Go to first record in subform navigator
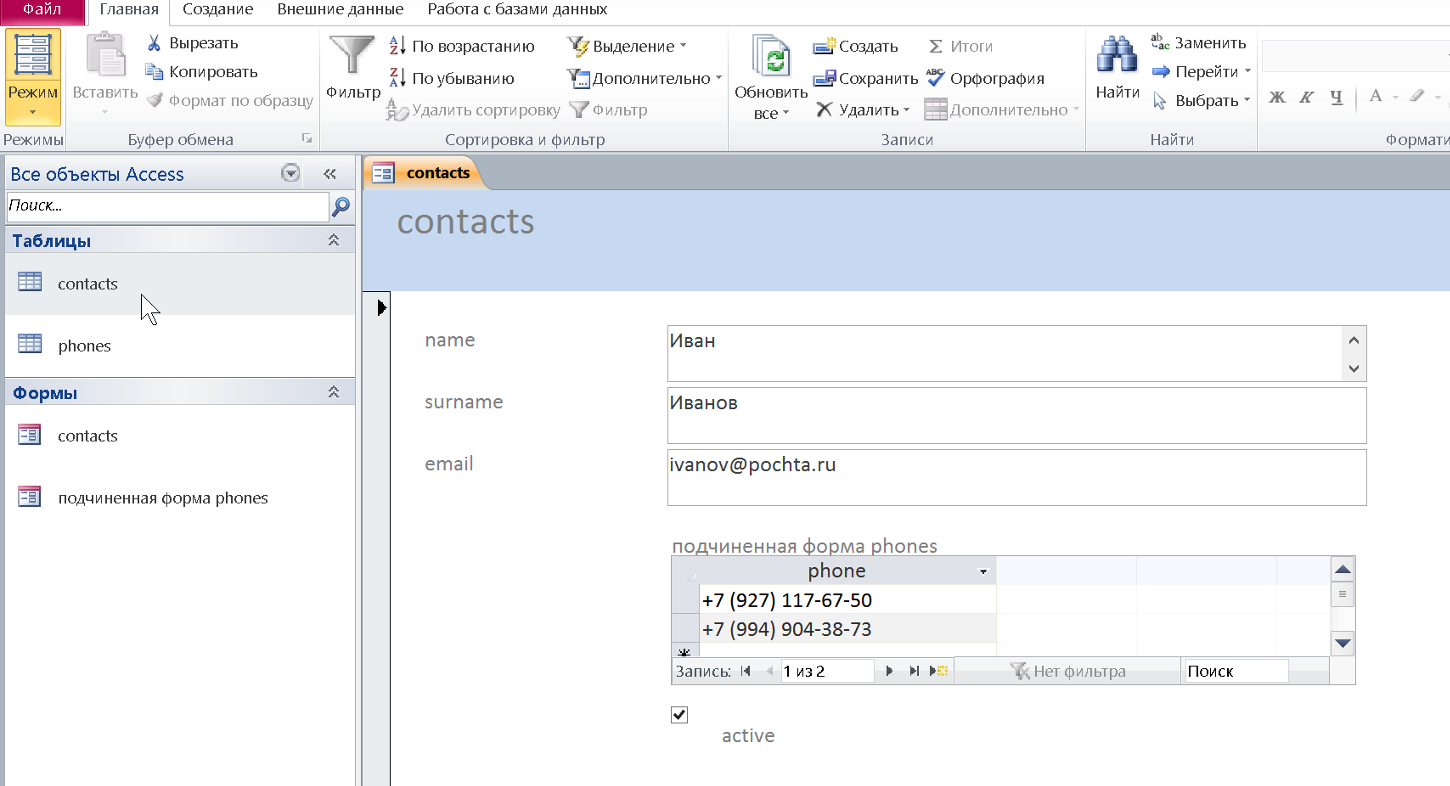The height and width of the screenshot is (786, 1450). 746,671
